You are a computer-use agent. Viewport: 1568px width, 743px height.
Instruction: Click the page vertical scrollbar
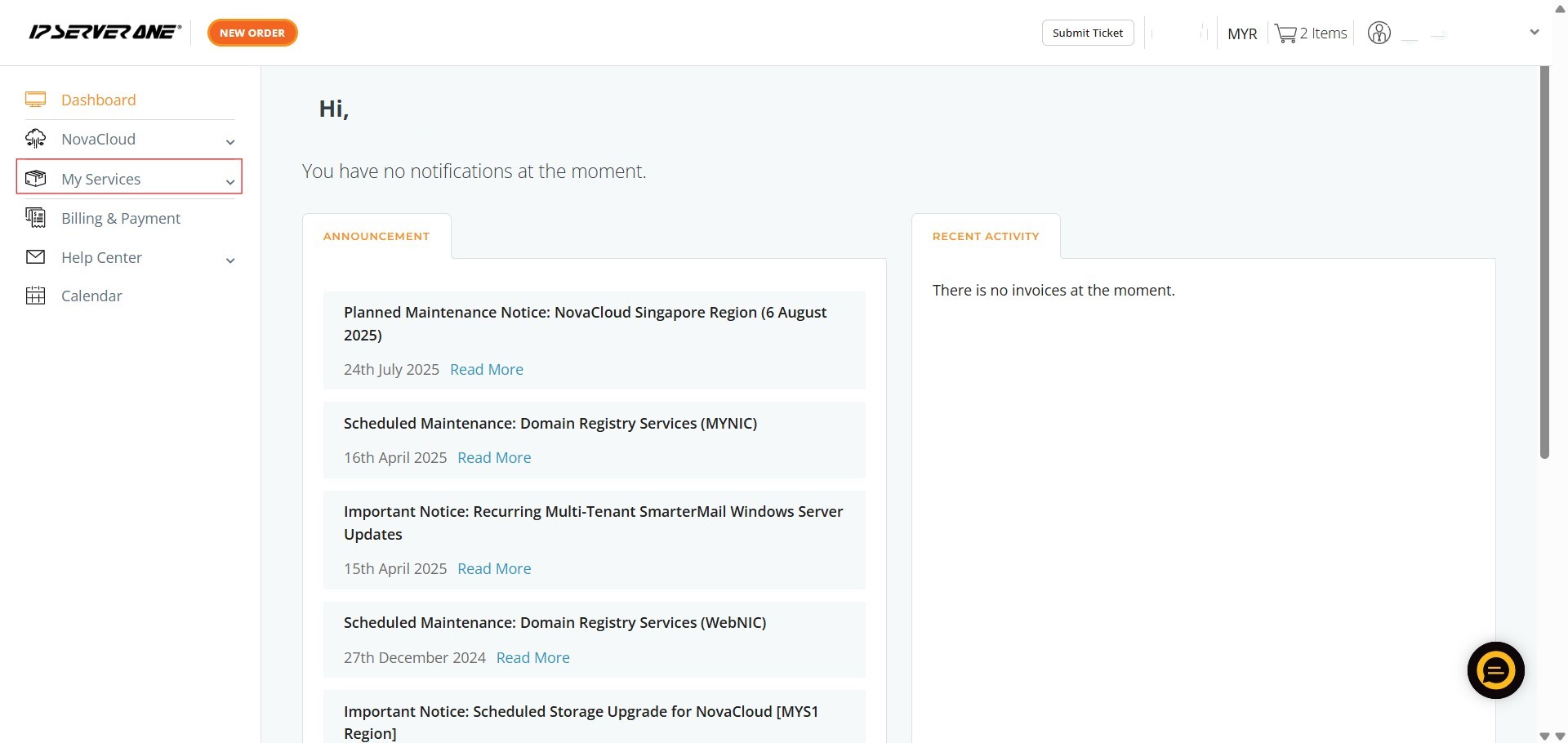[1543, 261]
